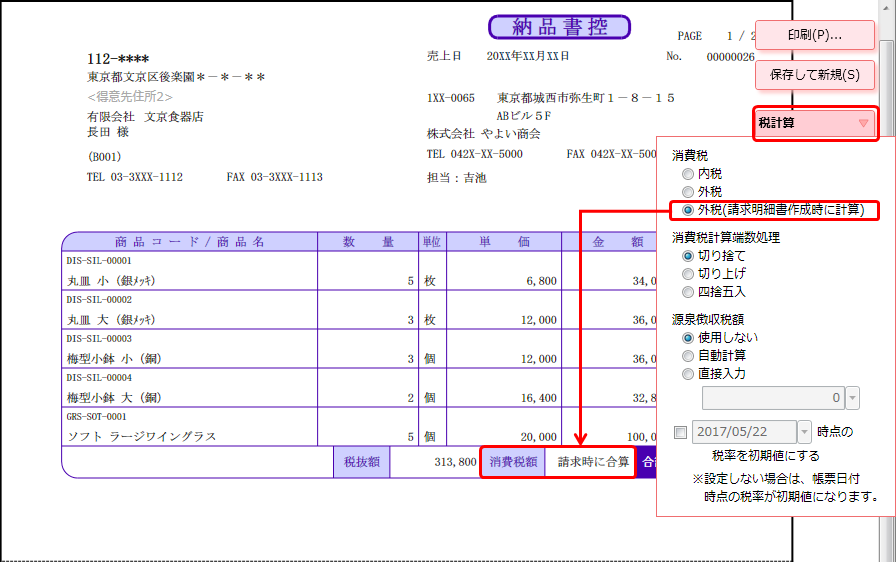This screenshot has height=562, width=896.
Task: Enable the date-based tax rate checkbox
Action: click(x=681, y=433)
